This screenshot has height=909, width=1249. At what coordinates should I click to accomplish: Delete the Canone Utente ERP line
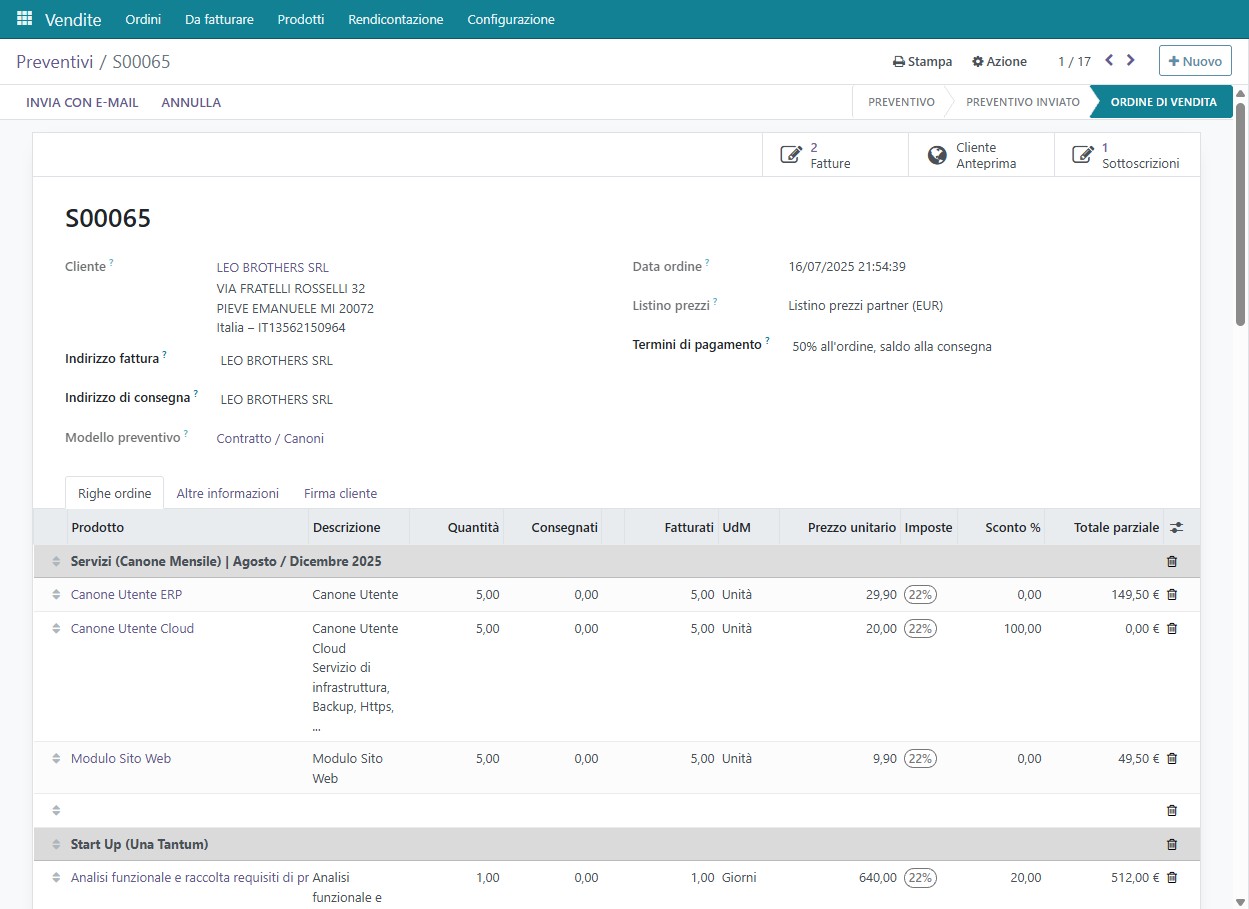pyautogui.click(x=1172, y=595)
